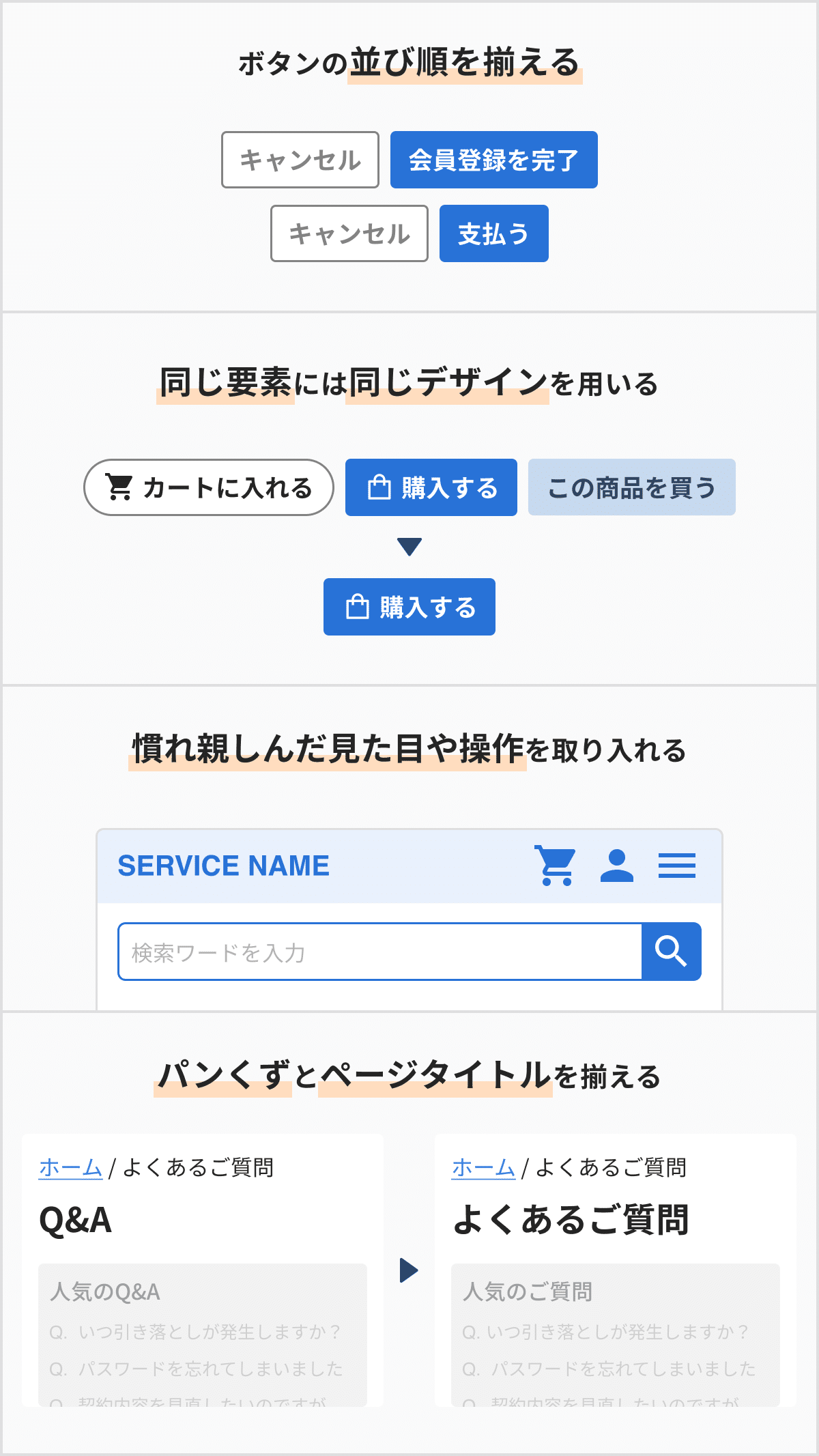Click the light blue この商品を買う button

pos(632,487)
